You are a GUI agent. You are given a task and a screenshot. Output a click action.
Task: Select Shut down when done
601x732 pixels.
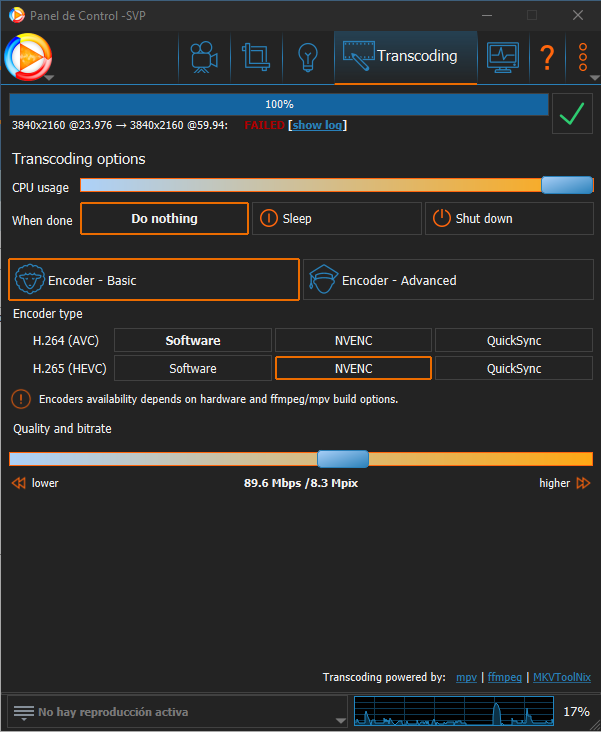(509, 219)
